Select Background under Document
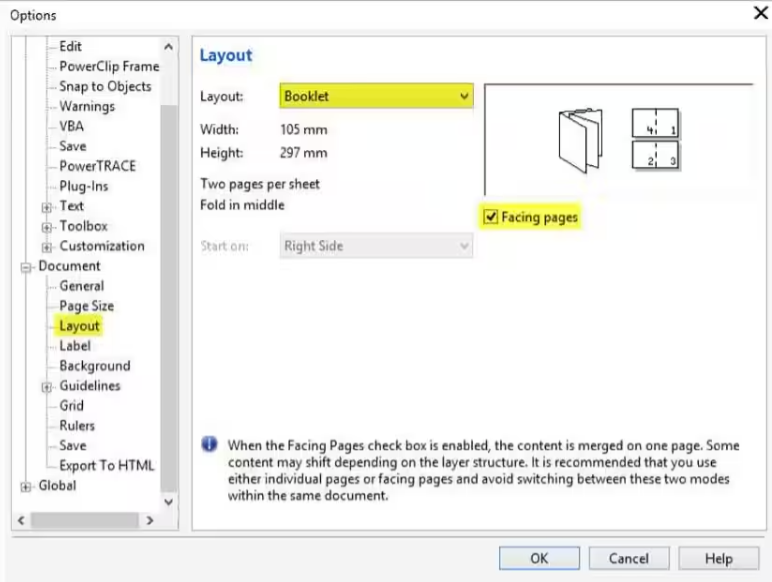The width and height of the screenshot is (772, 582). pyautogui.click(x=95, y=366)
